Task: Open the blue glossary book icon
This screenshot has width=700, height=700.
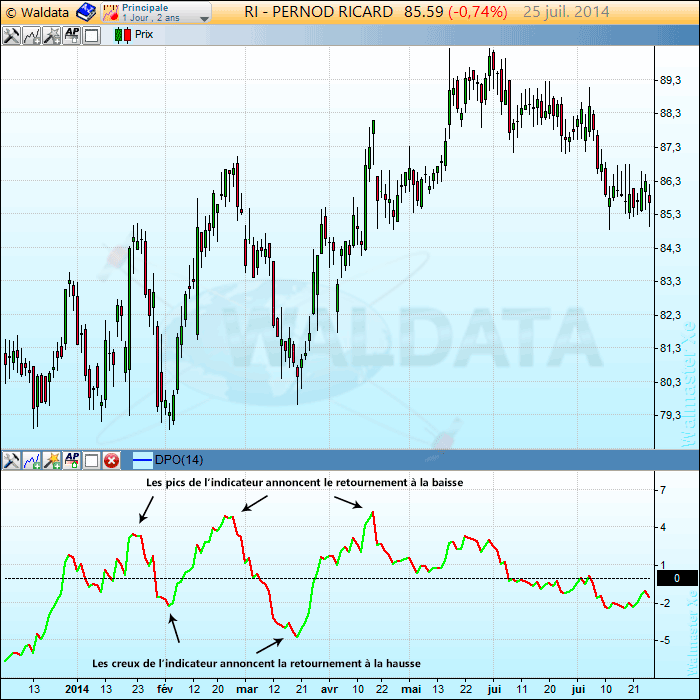Action: pyautogui.click(x=86, y=12)
